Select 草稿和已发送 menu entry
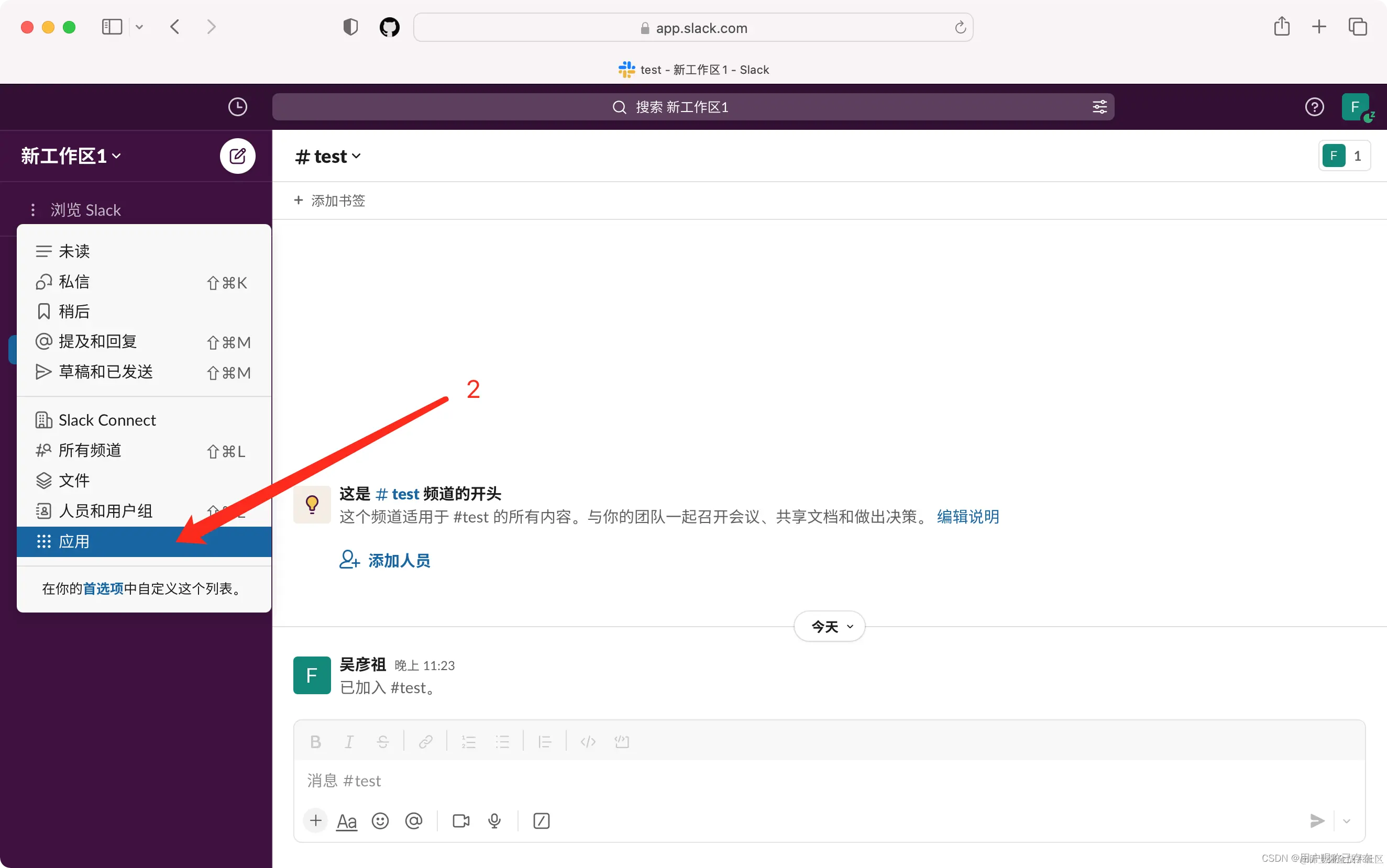Screen dimensions: 1387x868 point(144,372)
